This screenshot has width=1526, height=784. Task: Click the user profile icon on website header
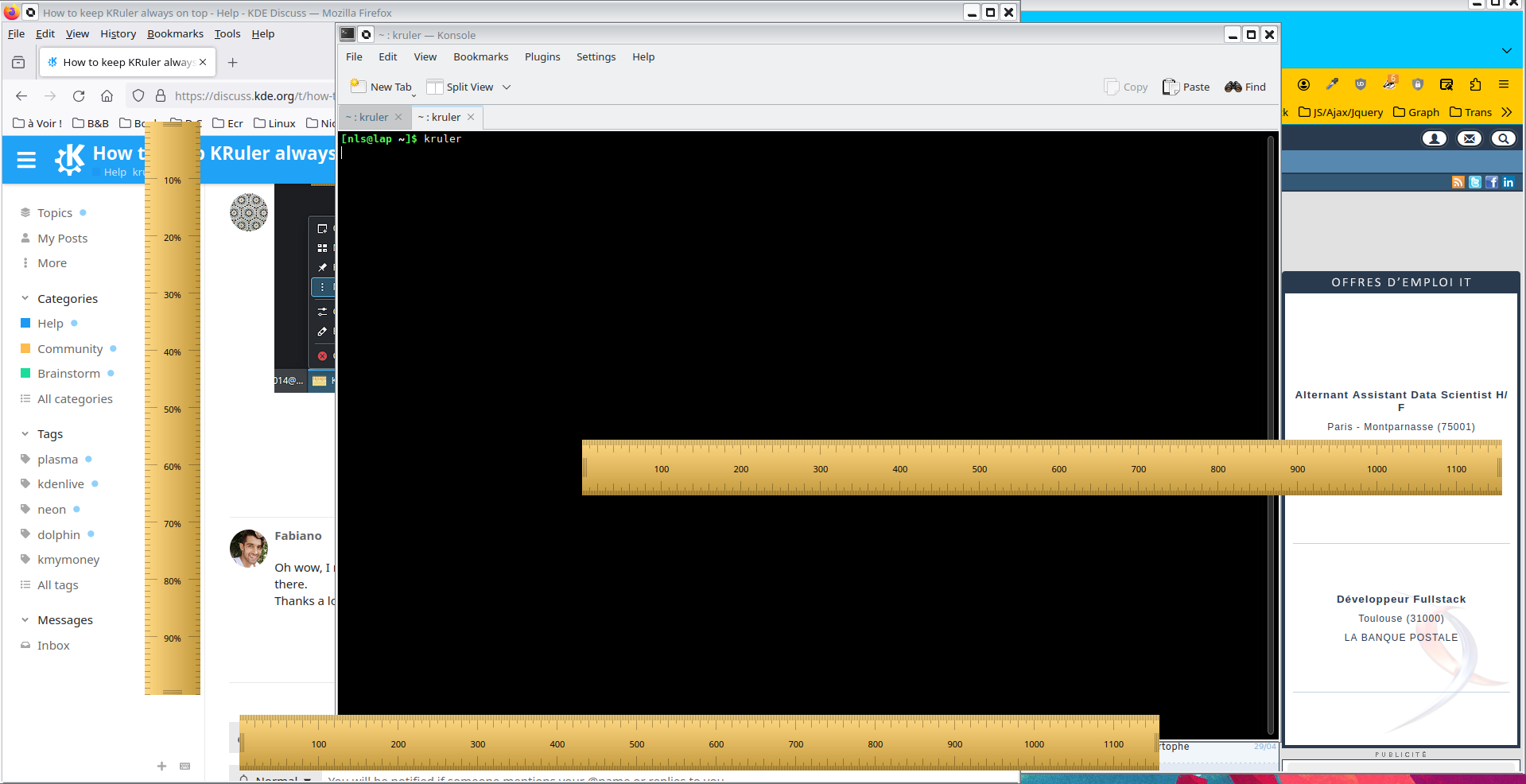click(1435, 138)
